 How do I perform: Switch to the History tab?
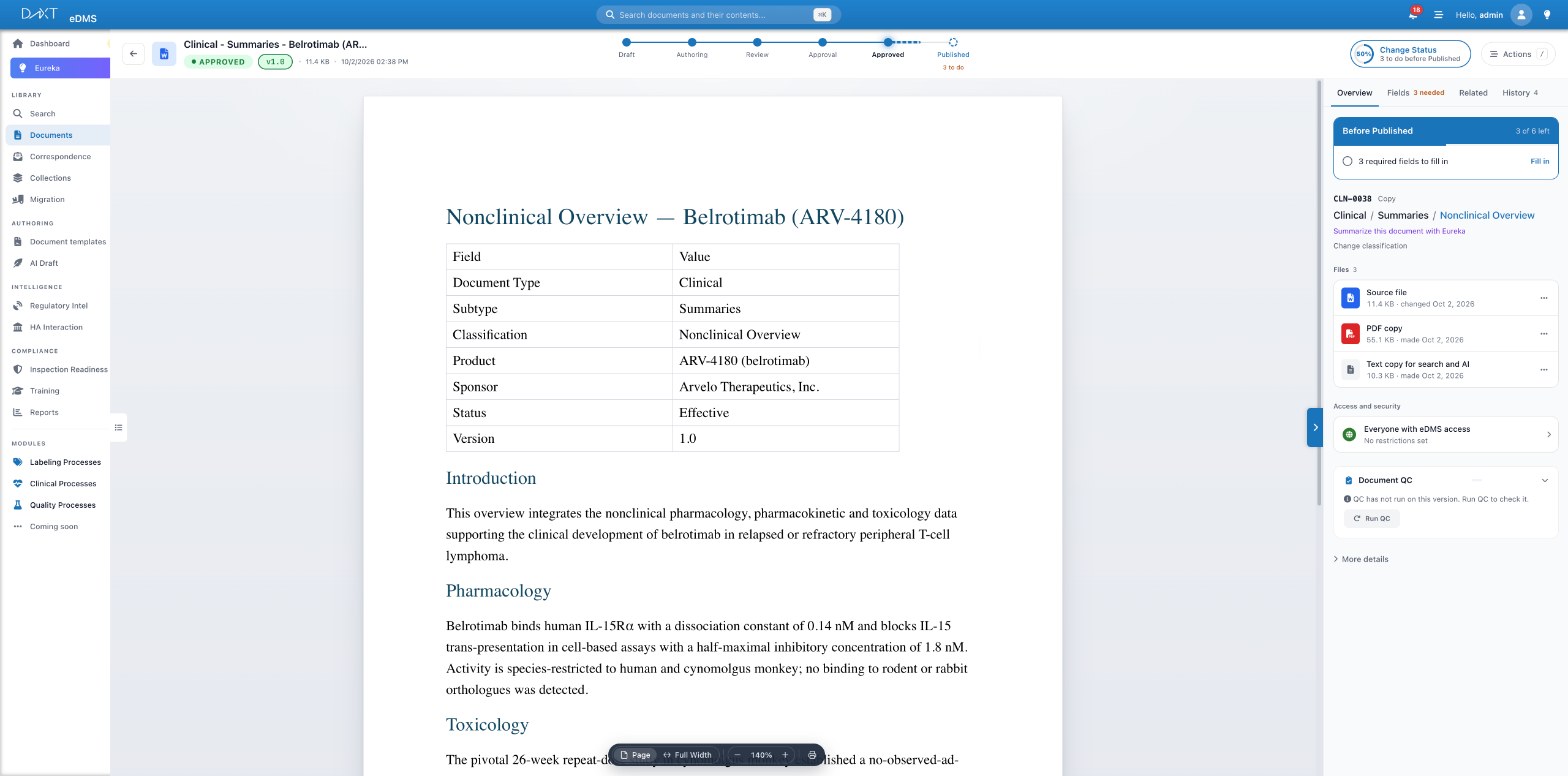point(1519,93)
